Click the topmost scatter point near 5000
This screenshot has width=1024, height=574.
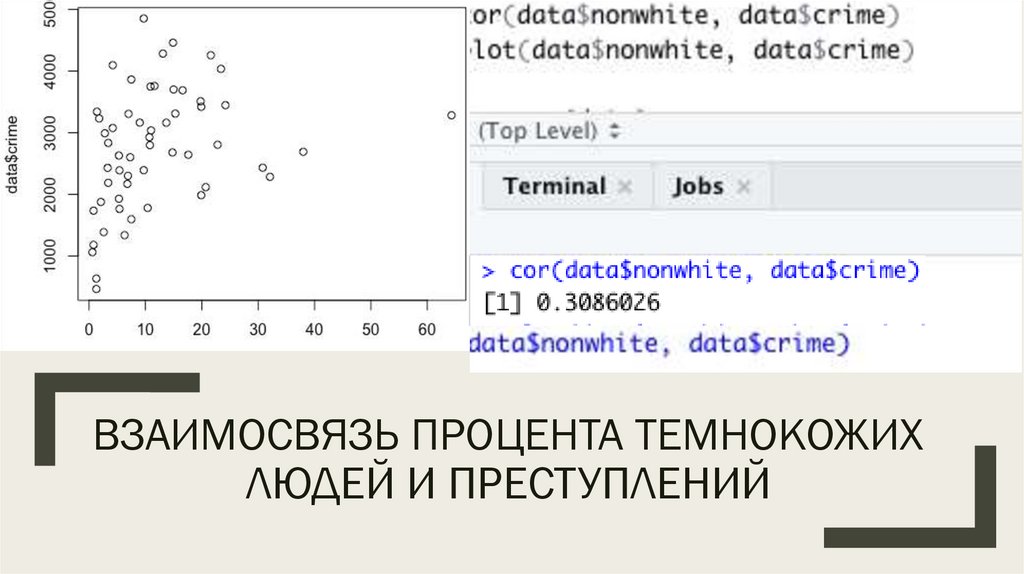[143, 18]
